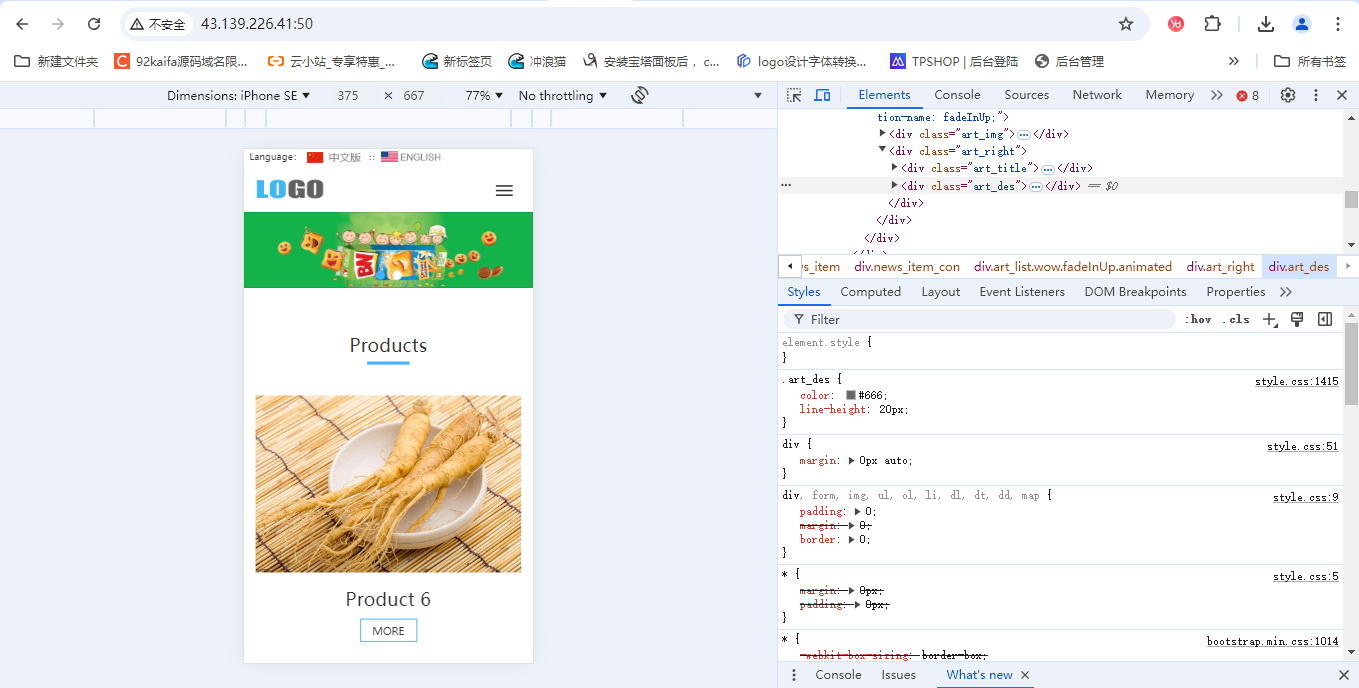The height and width of the screenshot is (688, 1359).
Task: Open the page's hamburger menu
Action: coord(504,190)
